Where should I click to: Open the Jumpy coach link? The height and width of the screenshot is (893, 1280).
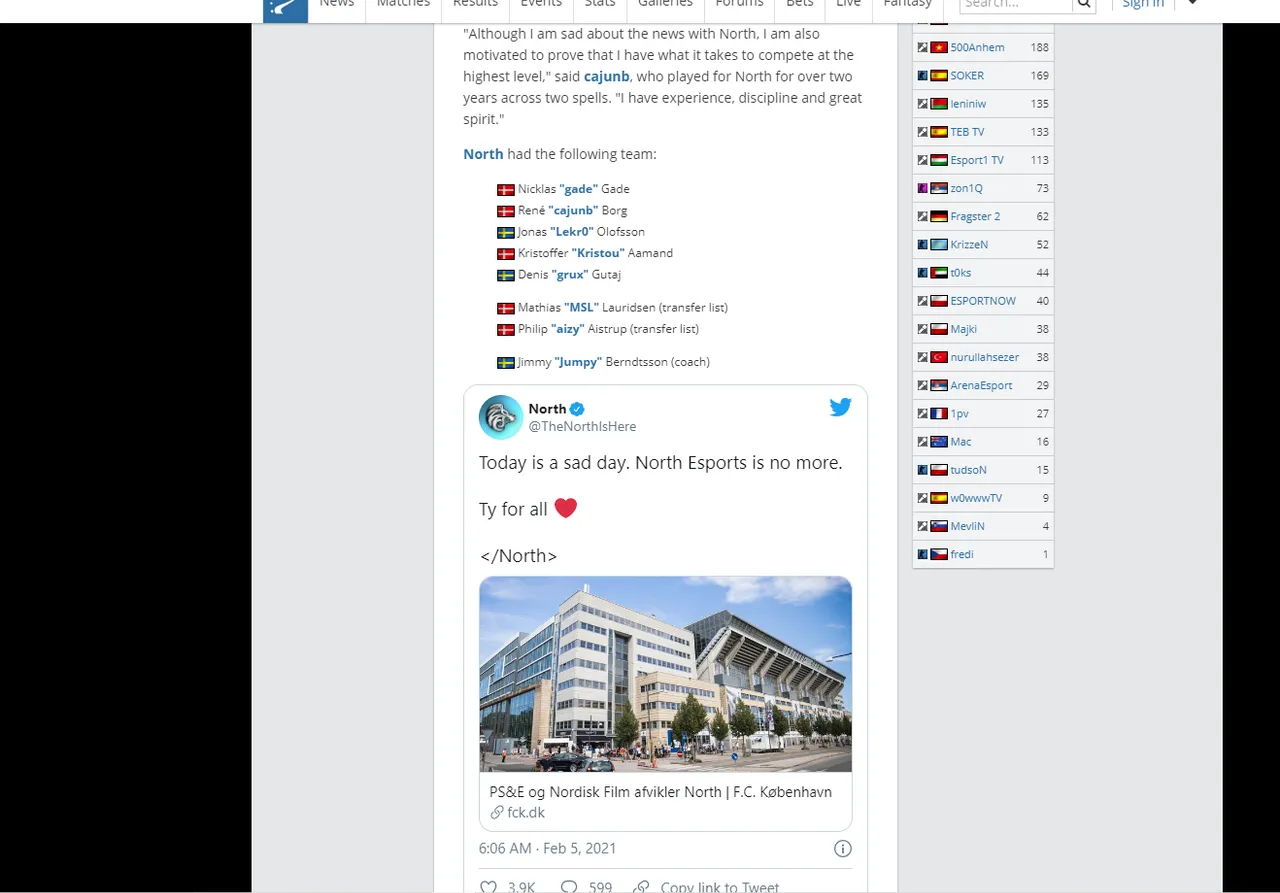tap(578, 362)
